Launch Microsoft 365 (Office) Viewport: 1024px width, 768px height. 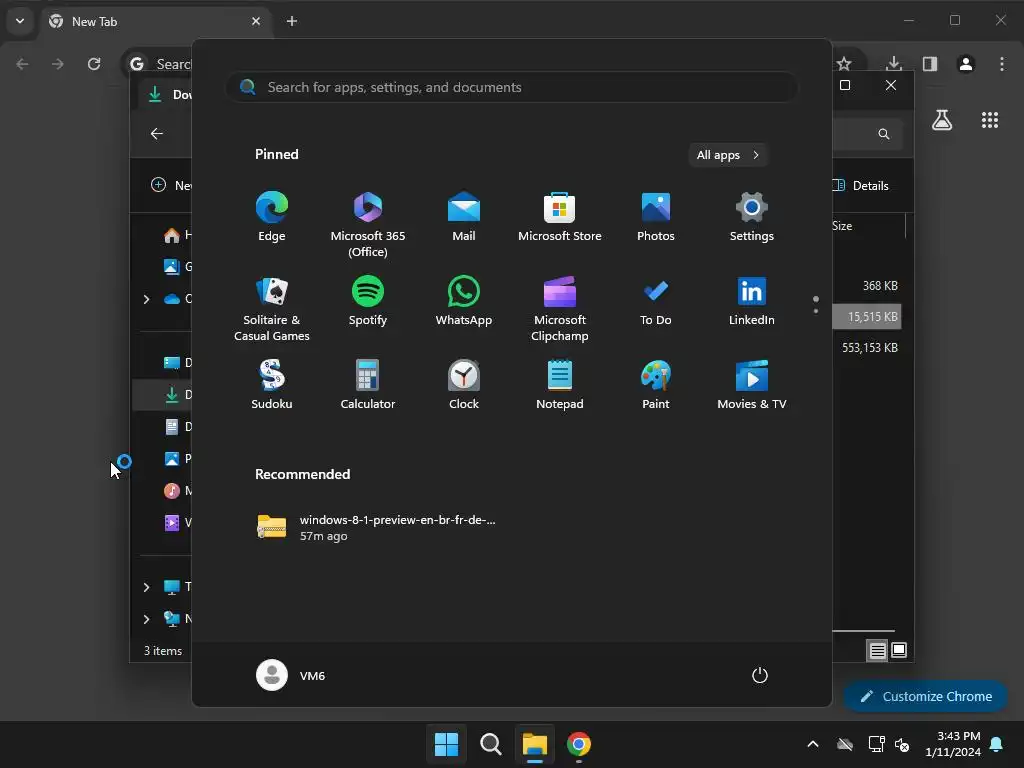click(x=368, y=225)
